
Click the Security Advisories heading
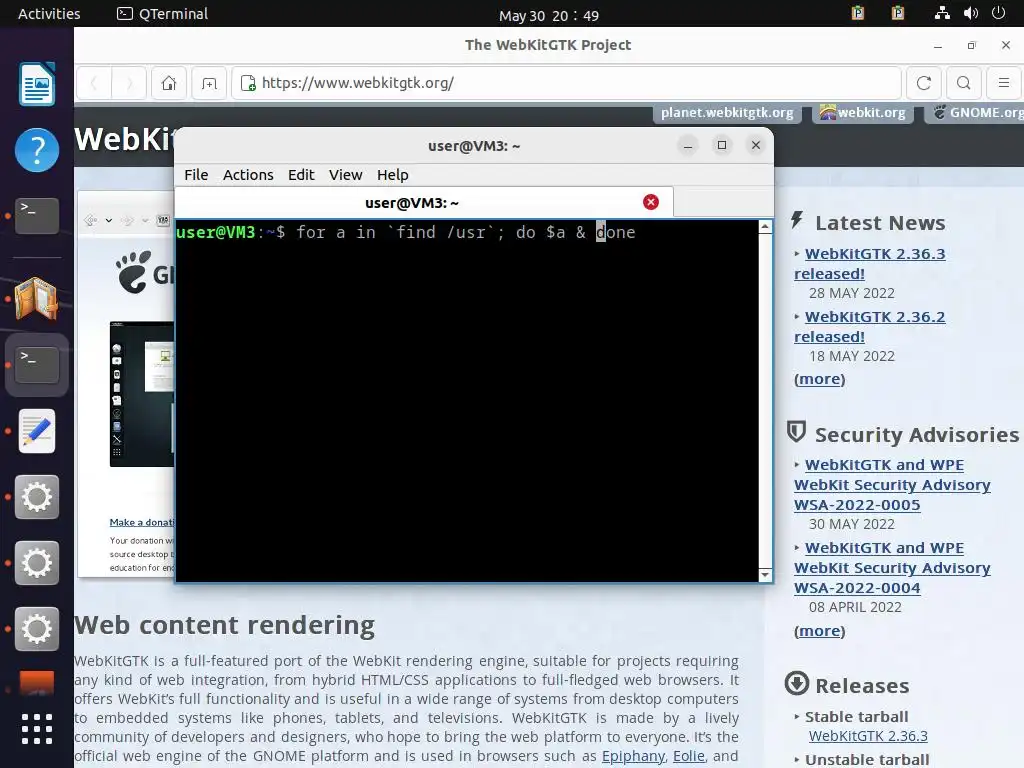[916, 435]
